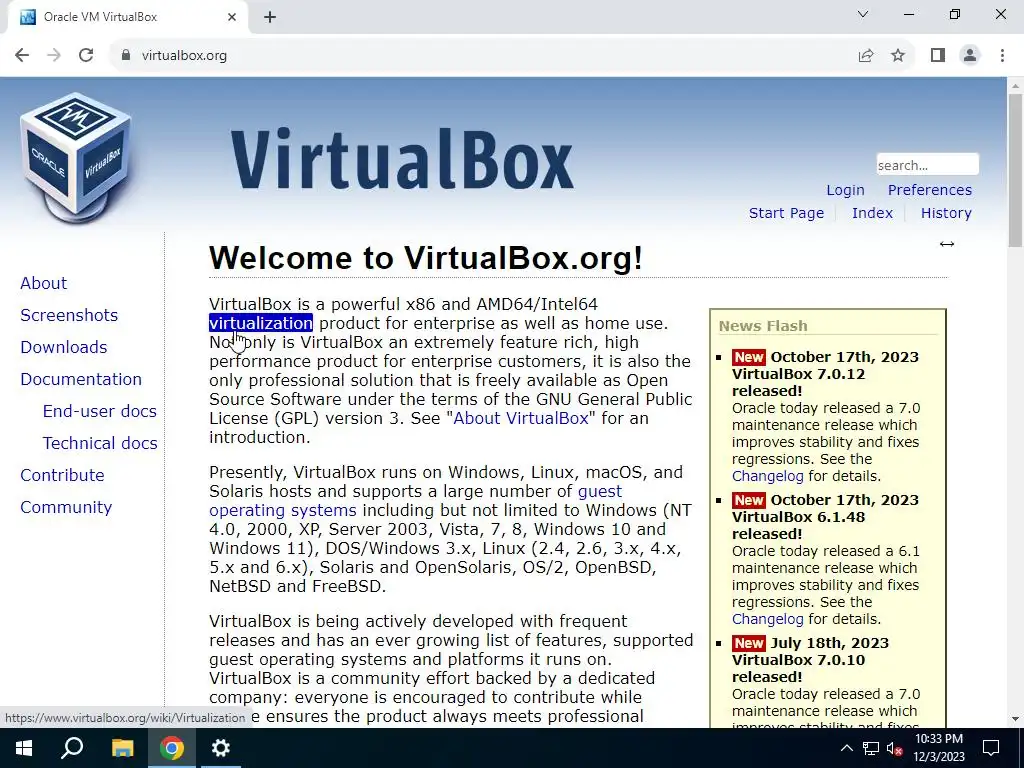The width and height of the screenshot is (1024, 768).
Task: Open About in the sidebar
Action: click(x=43, y=283)
